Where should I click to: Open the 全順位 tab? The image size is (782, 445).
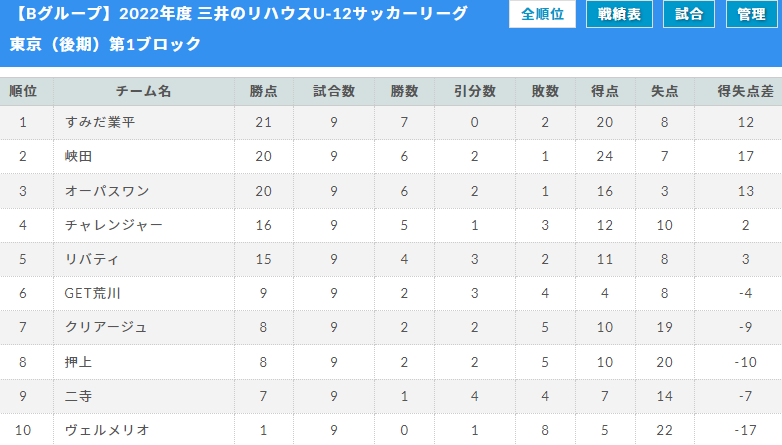pos(542,14)
